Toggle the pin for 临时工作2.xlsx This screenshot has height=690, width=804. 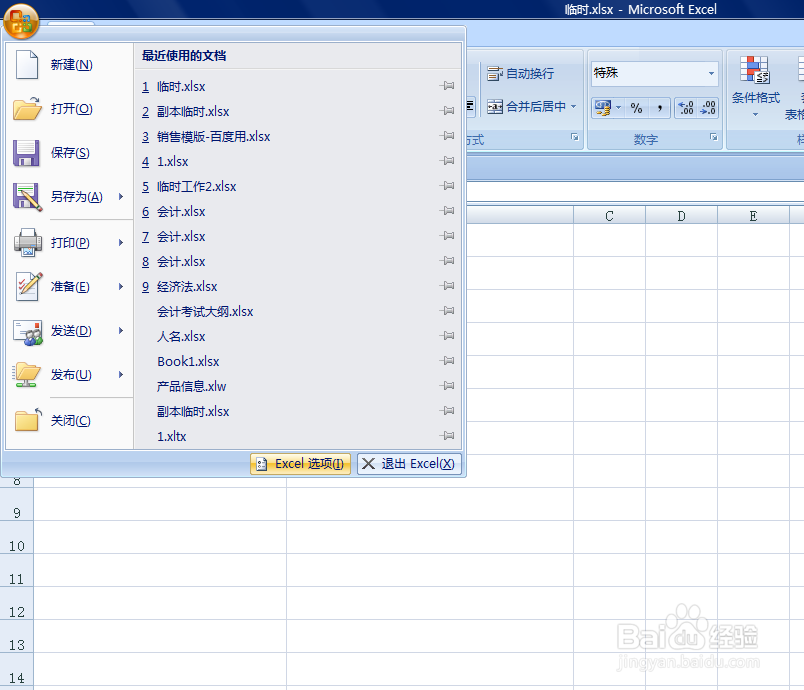(447, 186)
